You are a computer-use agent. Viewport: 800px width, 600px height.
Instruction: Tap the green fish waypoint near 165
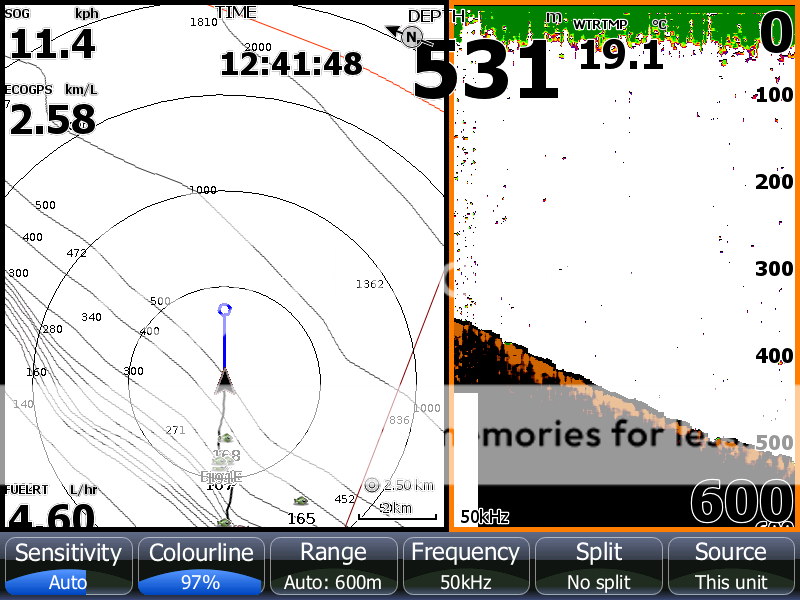click(300, 500)
